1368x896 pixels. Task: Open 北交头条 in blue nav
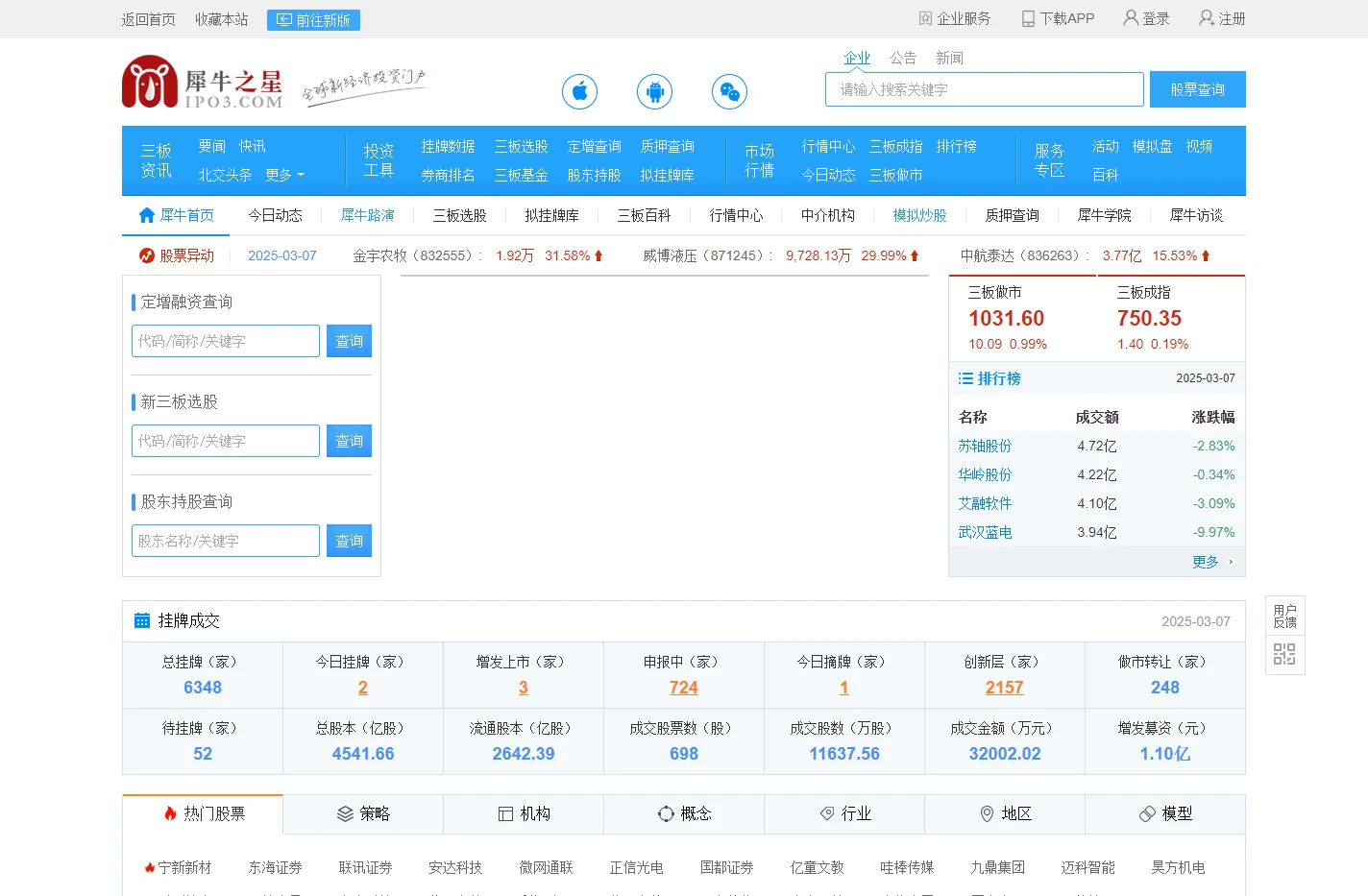pyautogui.click(x=225, y=175)
